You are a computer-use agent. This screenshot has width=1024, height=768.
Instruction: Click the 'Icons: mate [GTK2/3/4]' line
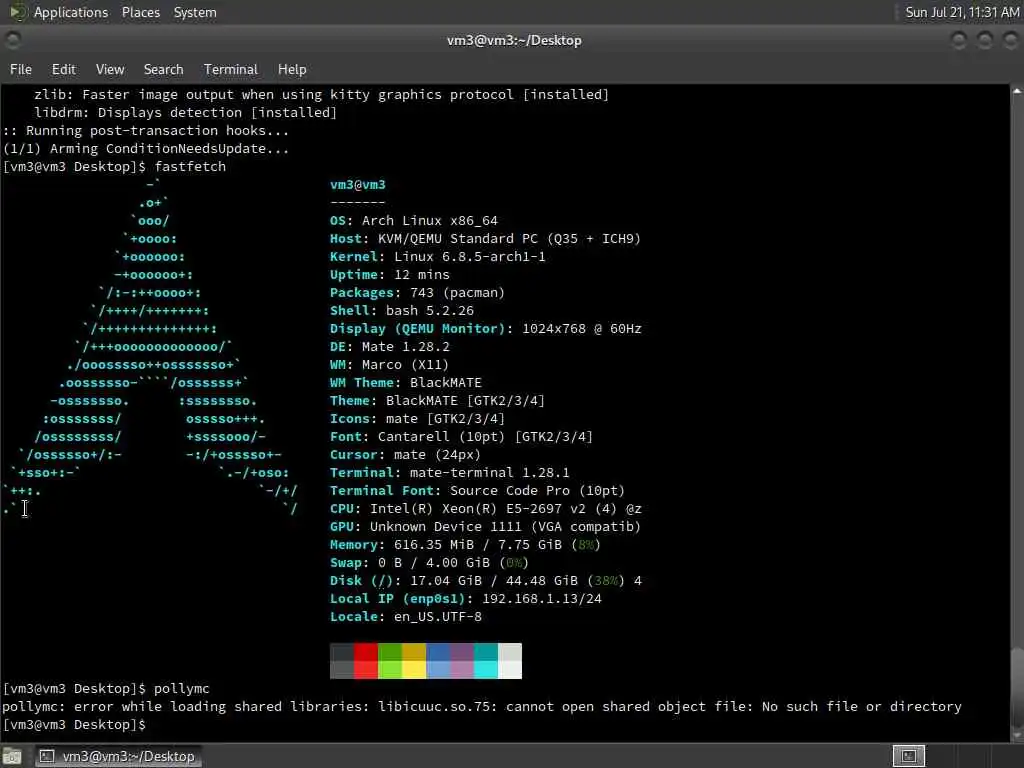[x=417, y=419]
